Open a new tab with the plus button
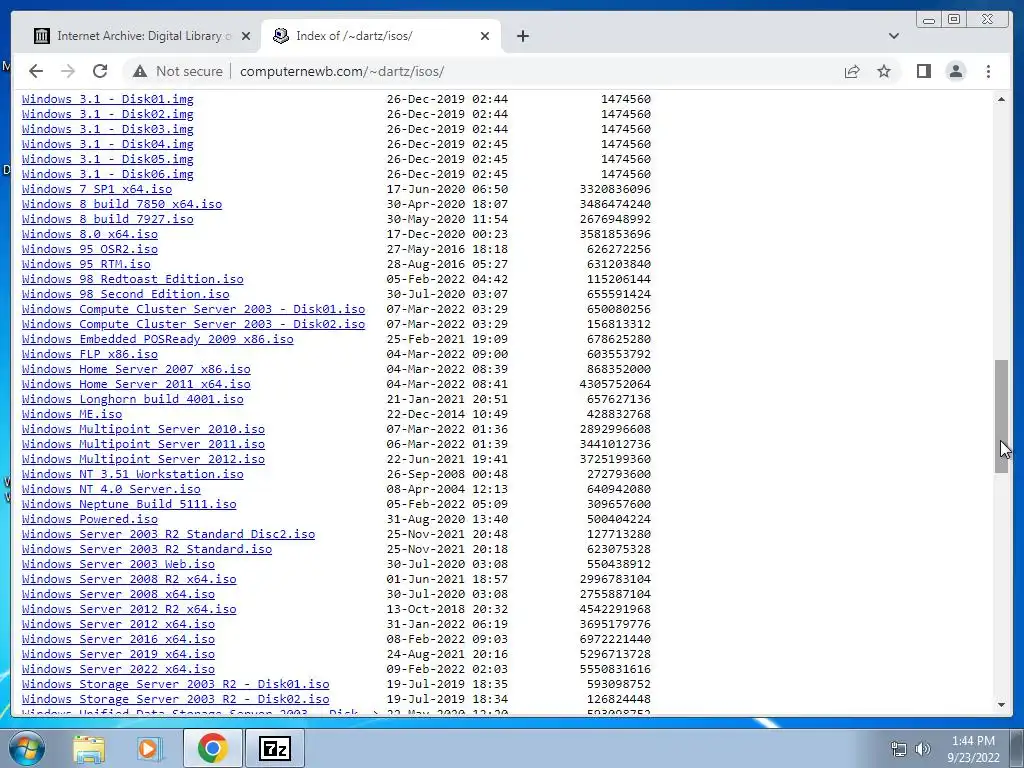1024x768 pixels. (522, 36)
